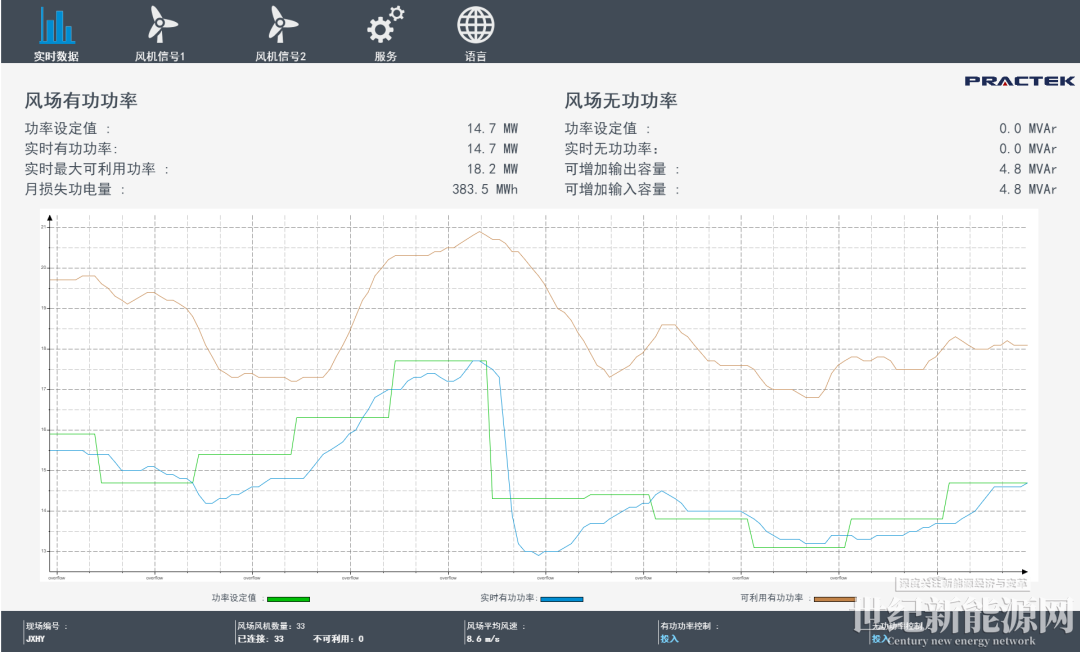Screen dimensions: 1080x652
Task: Click the reactive power setpoint 0.0 MVAr
Action: 1027,129
